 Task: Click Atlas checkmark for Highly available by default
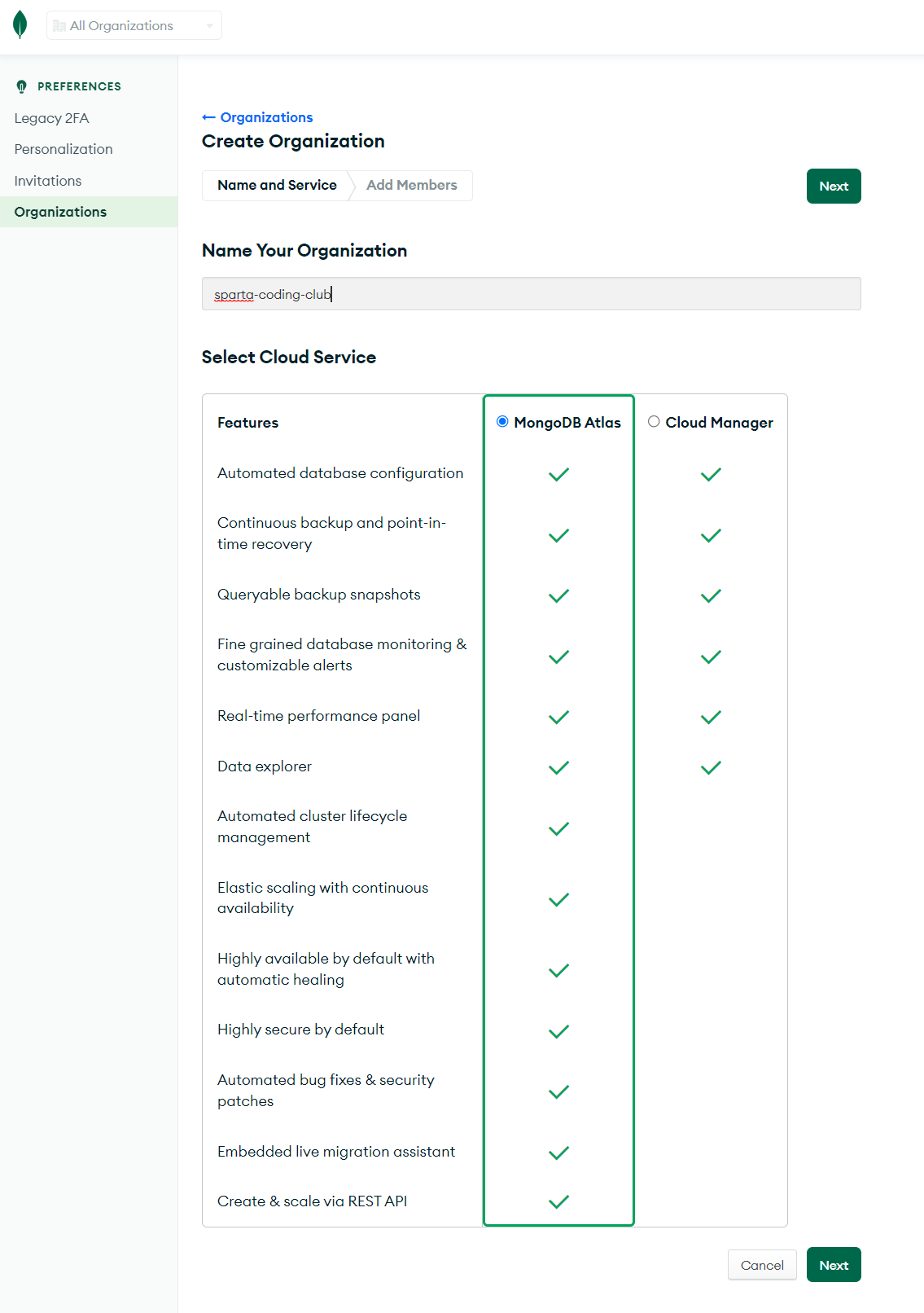pos(558,970)
